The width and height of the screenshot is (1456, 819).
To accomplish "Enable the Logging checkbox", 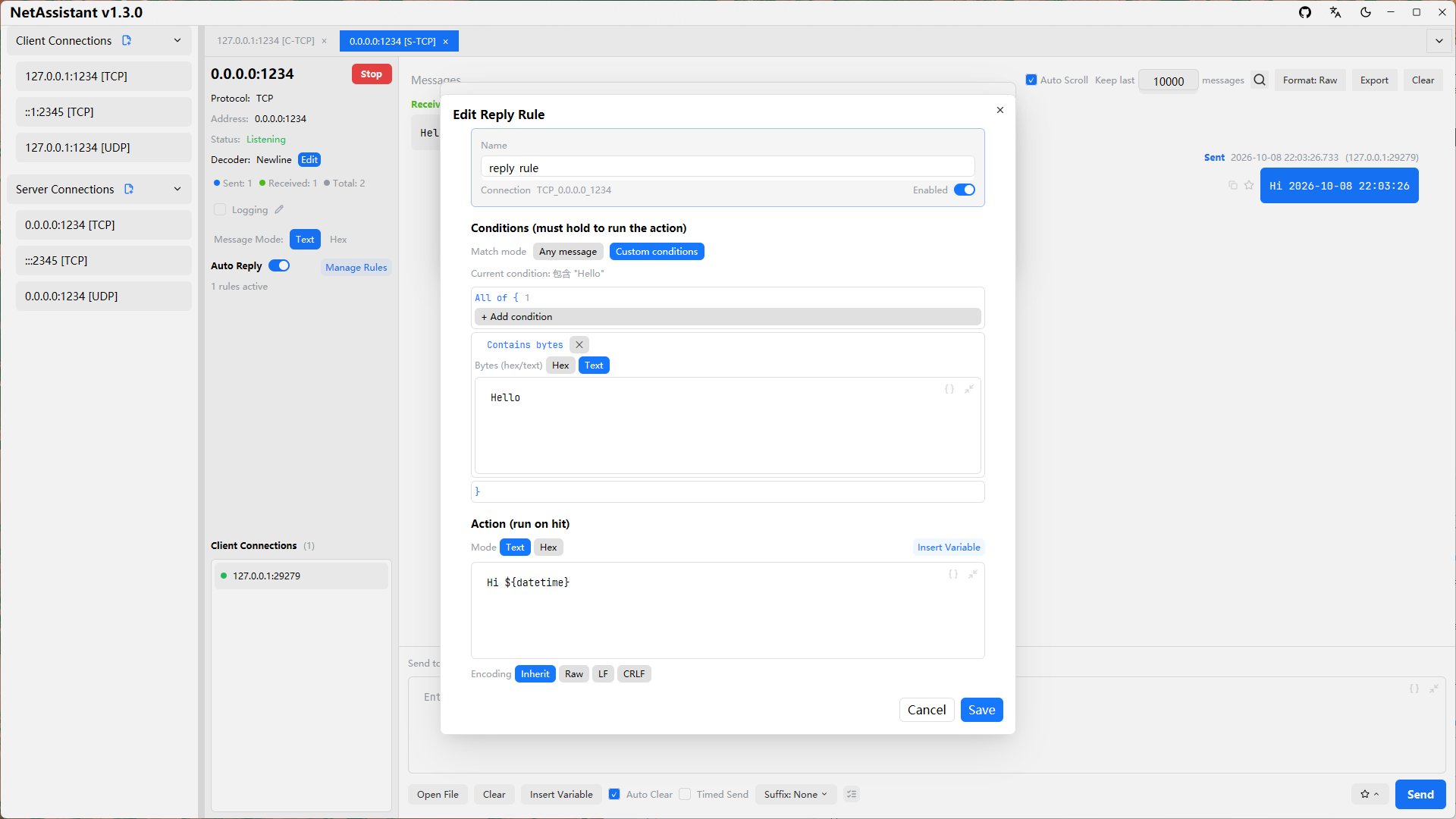I will pyautogui.click(x=220, y=209).
